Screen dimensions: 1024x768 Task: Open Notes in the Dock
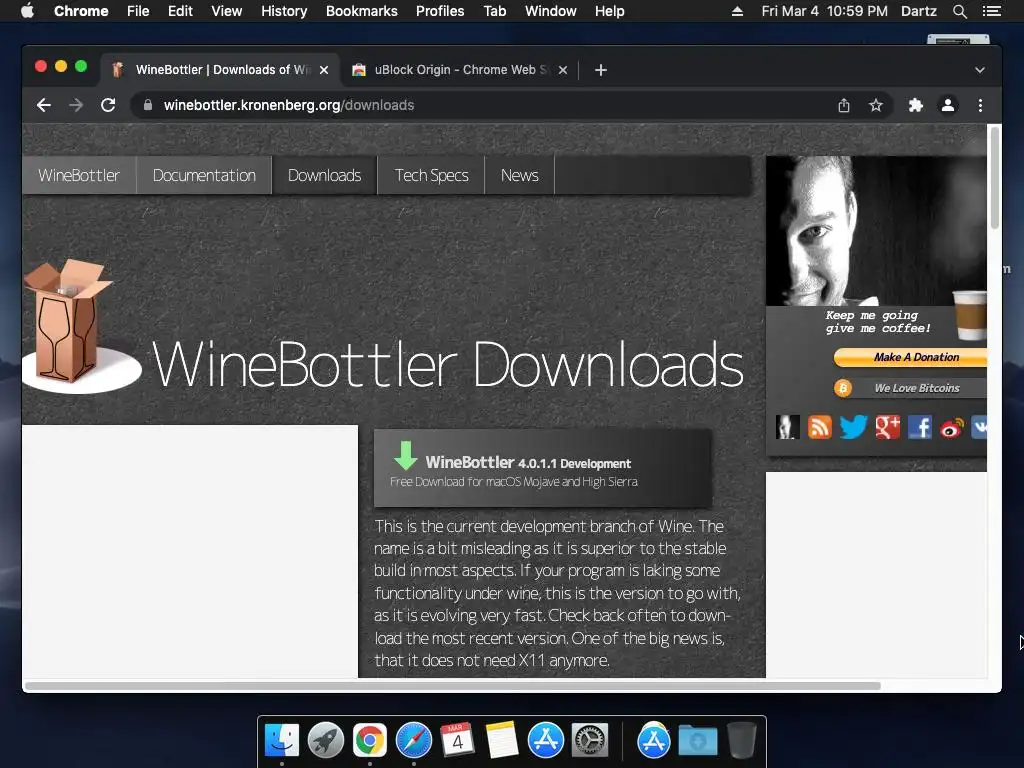[502, 740]
